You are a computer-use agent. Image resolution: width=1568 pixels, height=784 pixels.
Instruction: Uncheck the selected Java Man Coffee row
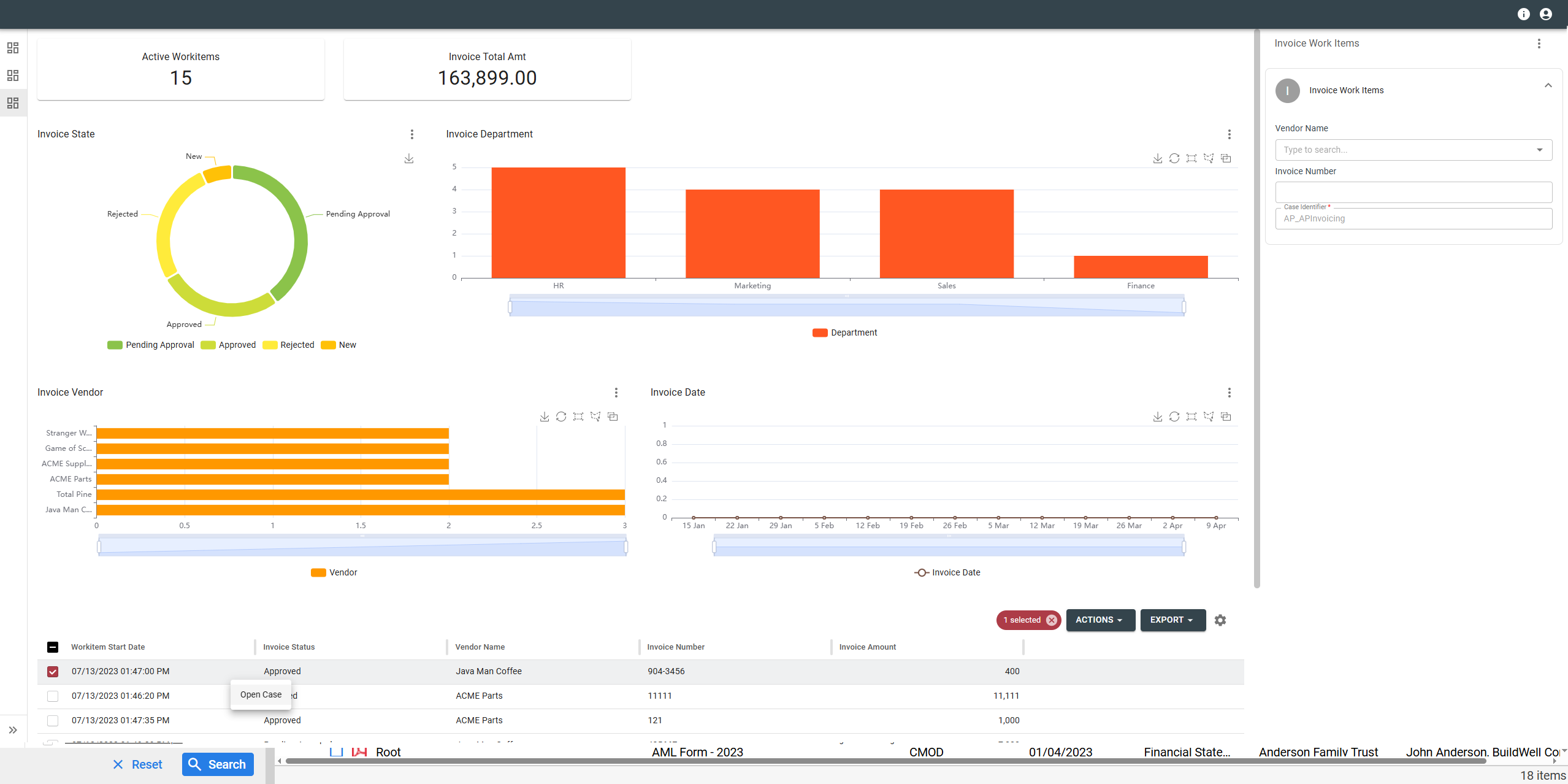coord(53,671)
